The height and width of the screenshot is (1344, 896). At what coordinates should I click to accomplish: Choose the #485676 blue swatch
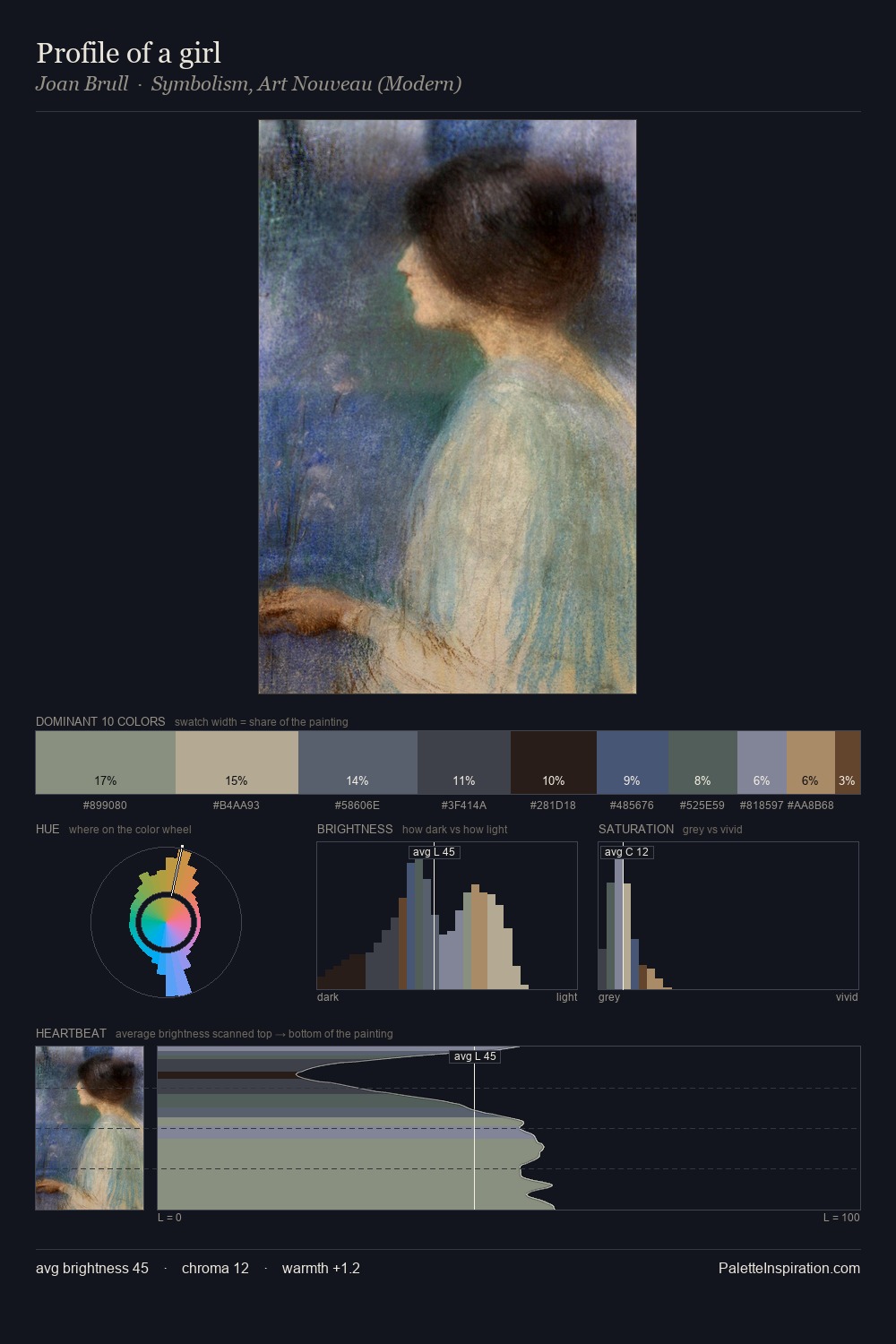[x=633, y=762]
